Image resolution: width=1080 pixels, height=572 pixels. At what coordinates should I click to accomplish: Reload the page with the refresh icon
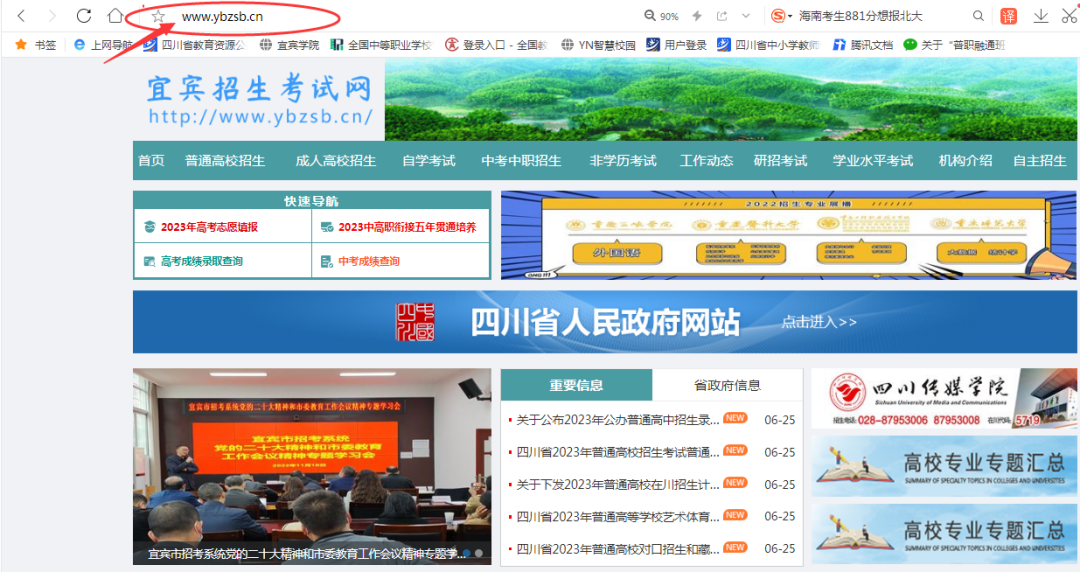(x=84, y=15)
